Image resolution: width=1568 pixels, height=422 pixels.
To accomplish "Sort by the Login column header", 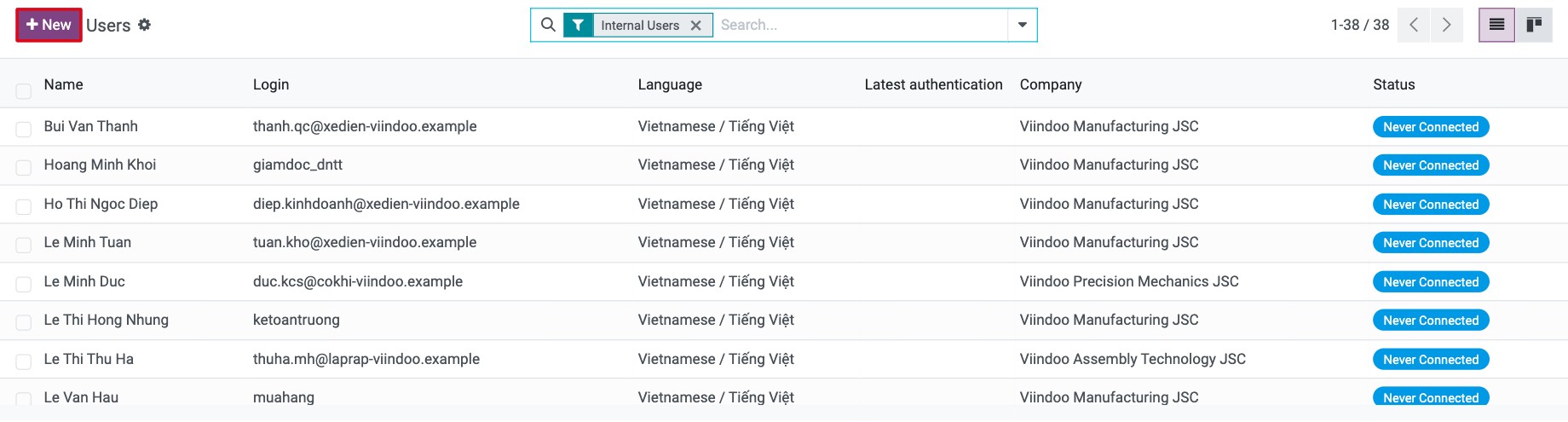I will click(x=271, y=84).
